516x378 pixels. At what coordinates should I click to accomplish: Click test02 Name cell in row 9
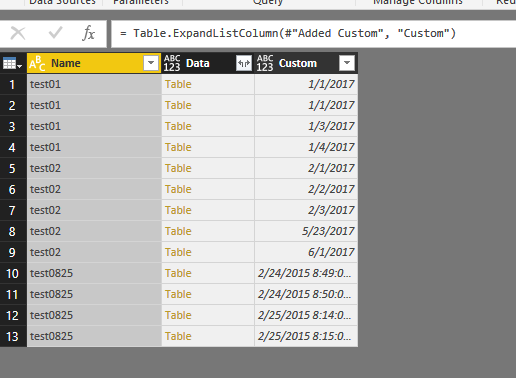coord(94,252)
